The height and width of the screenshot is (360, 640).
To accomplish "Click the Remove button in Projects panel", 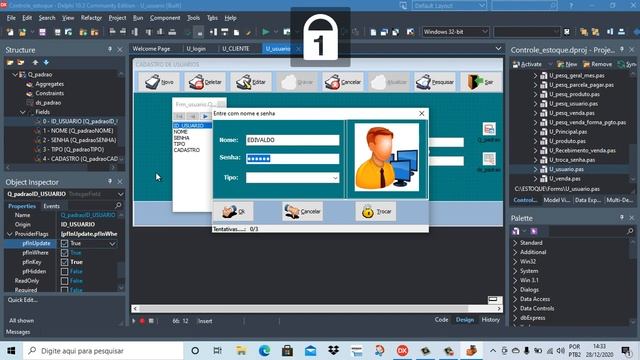I will coord(597,64).
